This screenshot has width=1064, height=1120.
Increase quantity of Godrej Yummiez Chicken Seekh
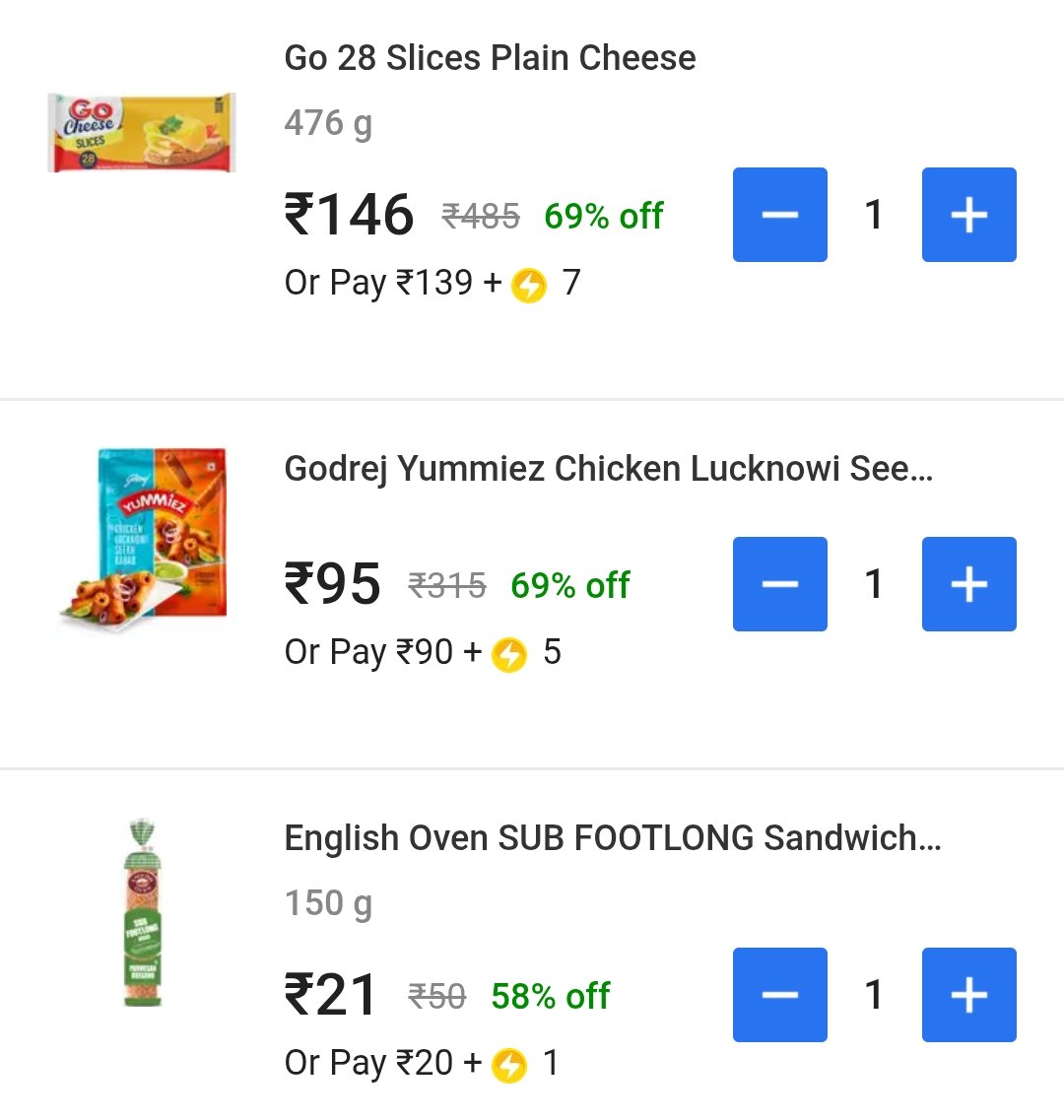(x=969, y=583)
